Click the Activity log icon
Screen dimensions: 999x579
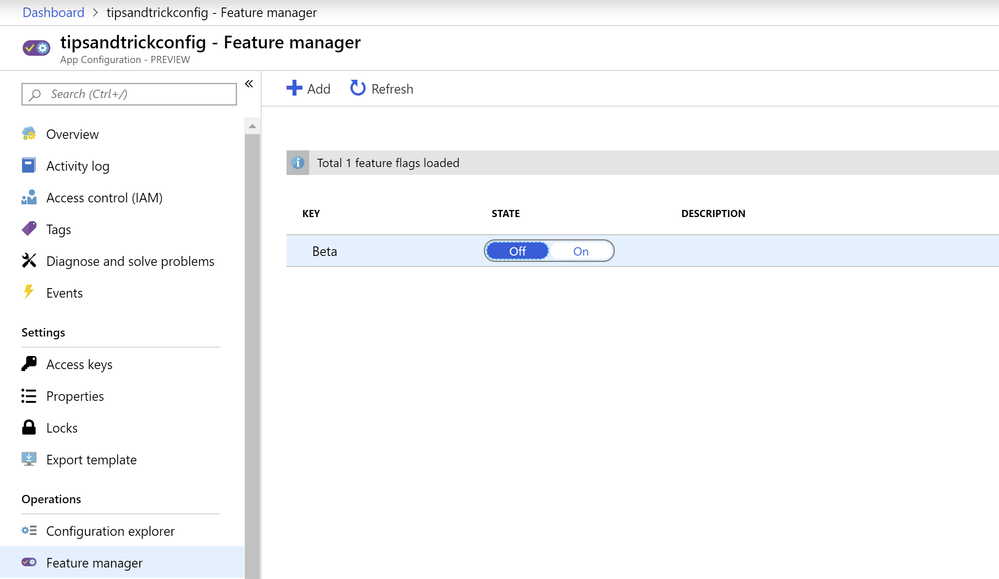tap(29, 166)
